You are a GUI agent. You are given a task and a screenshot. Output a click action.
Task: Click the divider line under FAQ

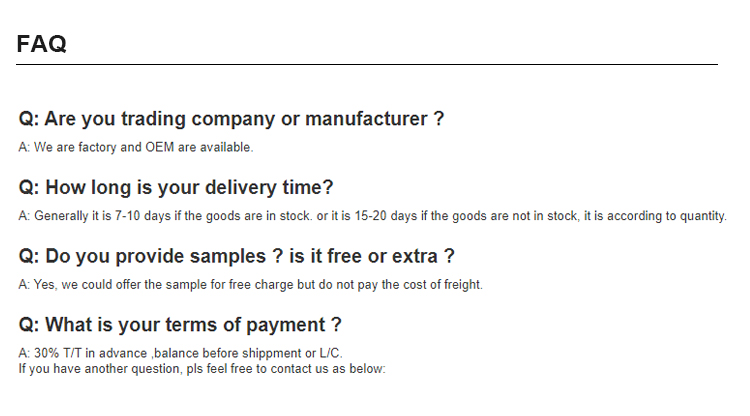point(366,65)
